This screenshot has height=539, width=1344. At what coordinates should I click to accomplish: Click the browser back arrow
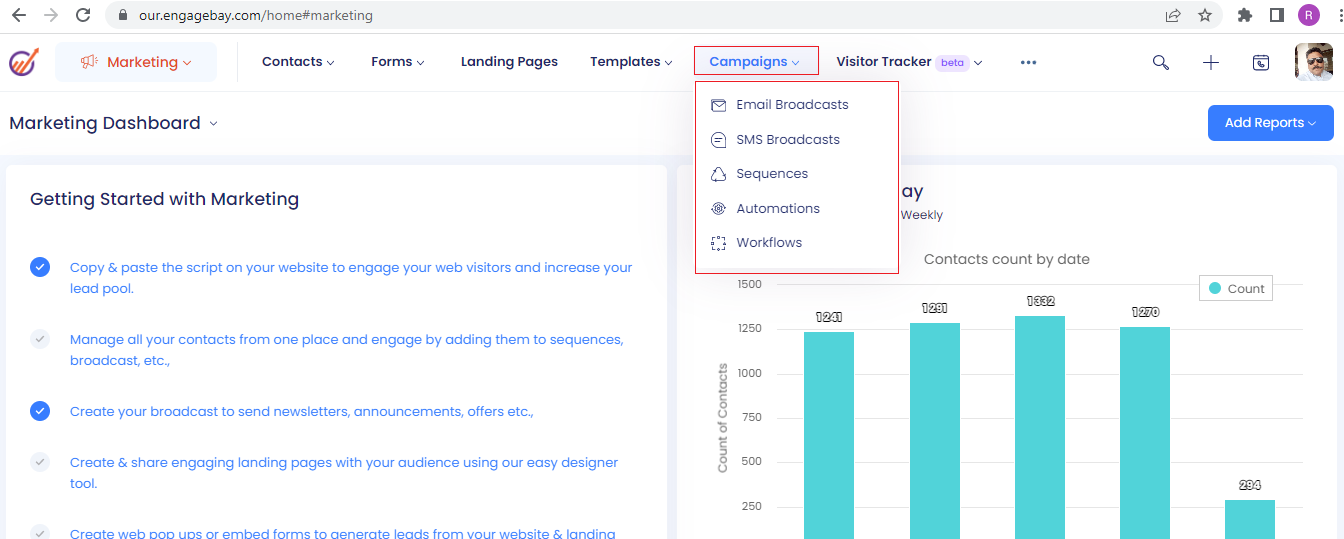tap(19, 15)
